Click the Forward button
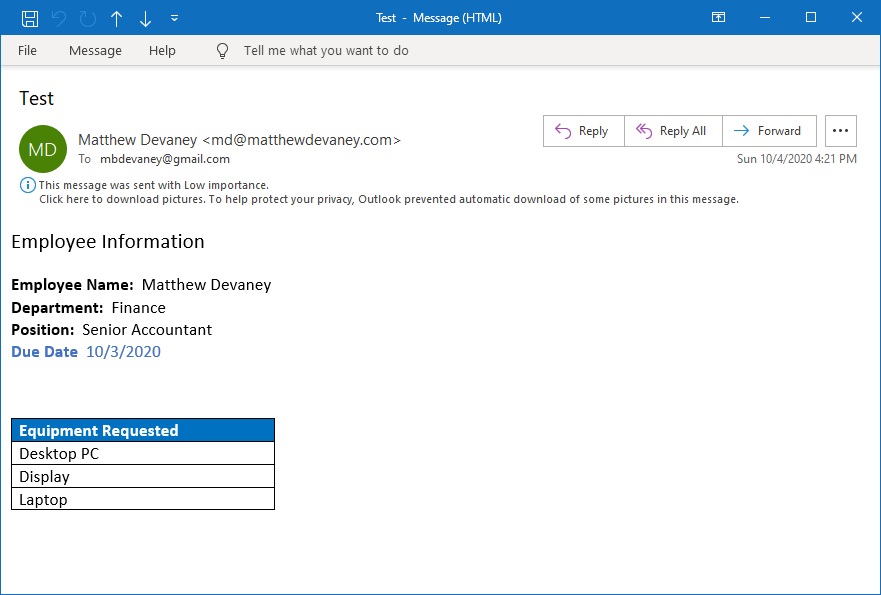881x595 pixels. click(x=769, y=130)
